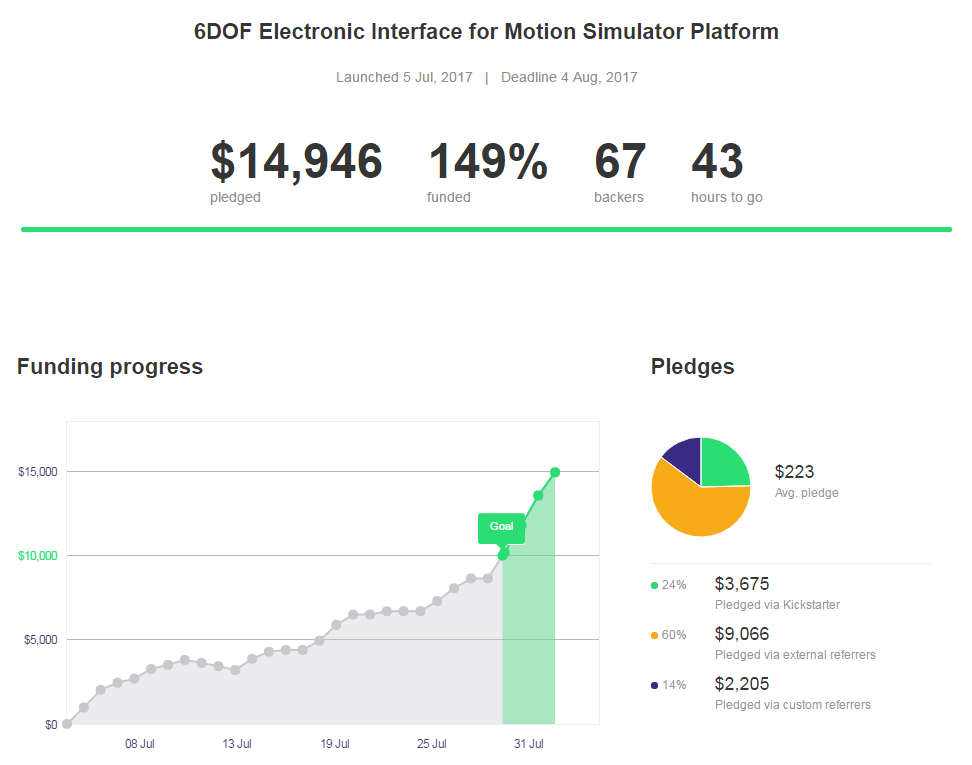Screen dimensions: 972x765
Task: Click the green funding progress bar
Action: pos(486,229)
